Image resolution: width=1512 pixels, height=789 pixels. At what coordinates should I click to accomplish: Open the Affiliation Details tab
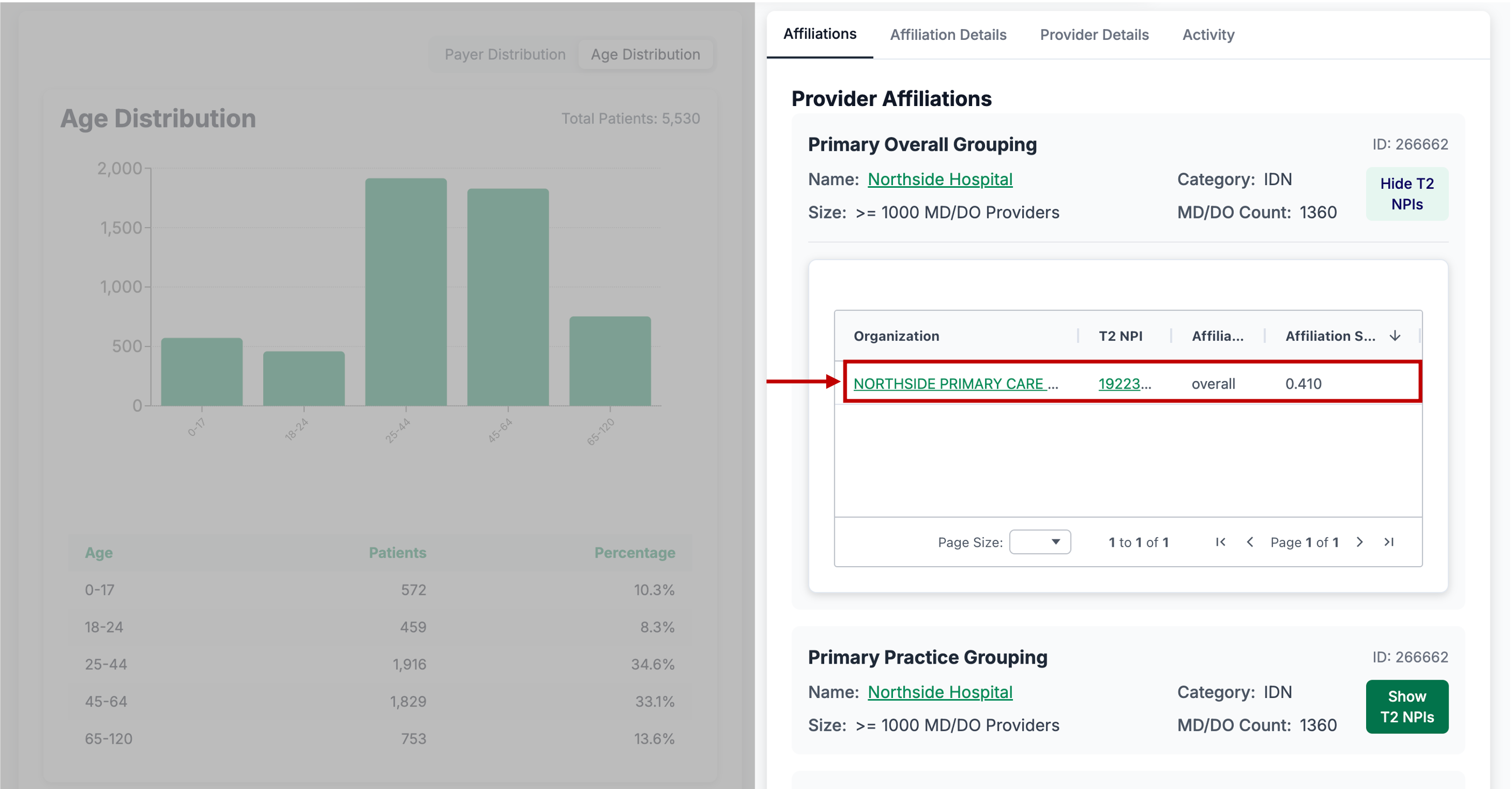(x=948, y=34)
